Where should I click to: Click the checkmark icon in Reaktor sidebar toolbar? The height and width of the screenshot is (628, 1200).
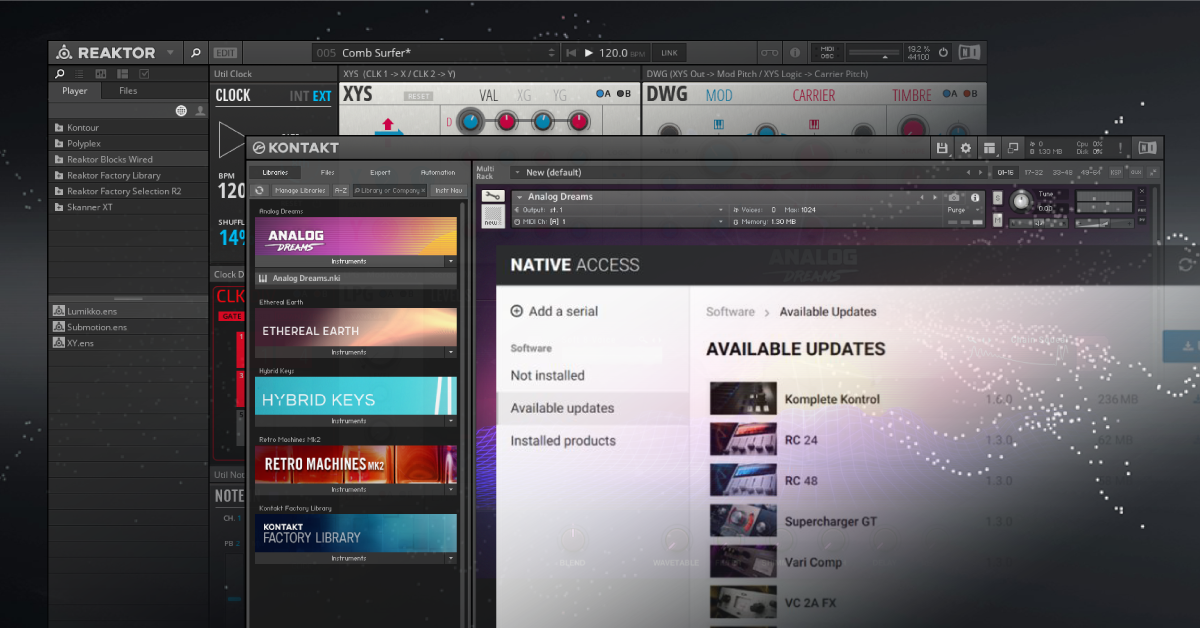(144, 74)
